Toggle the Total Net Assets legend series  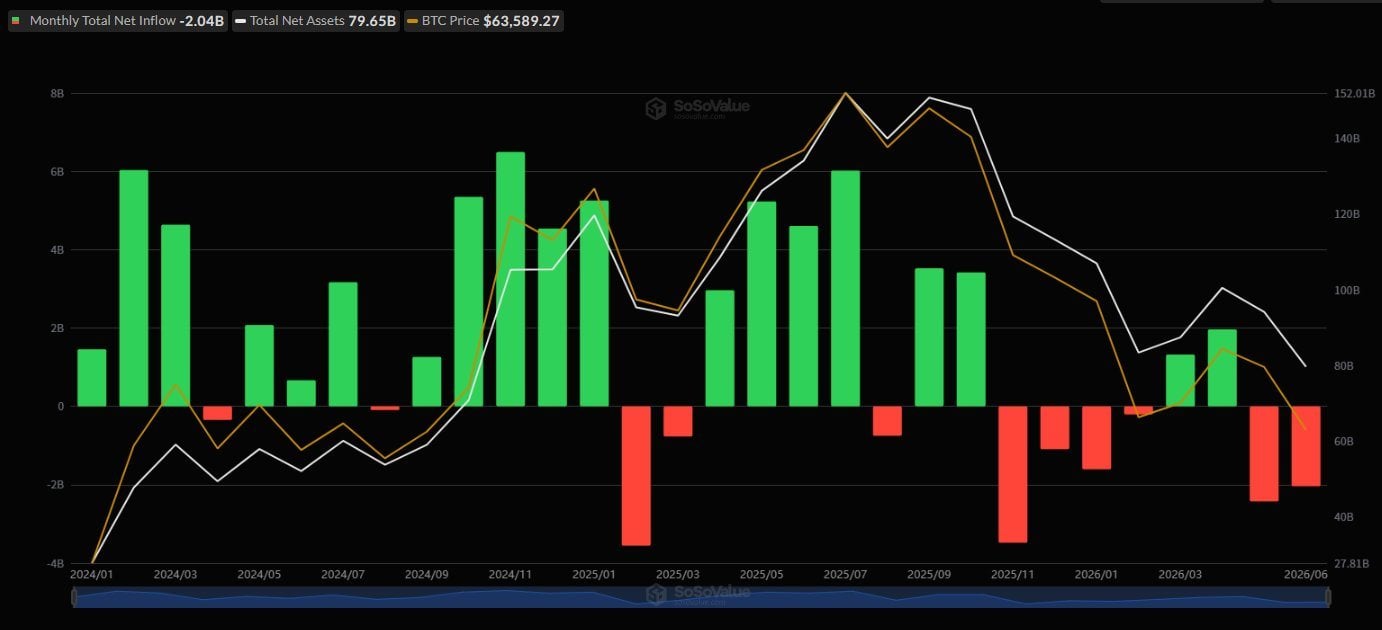click(316, 20)
